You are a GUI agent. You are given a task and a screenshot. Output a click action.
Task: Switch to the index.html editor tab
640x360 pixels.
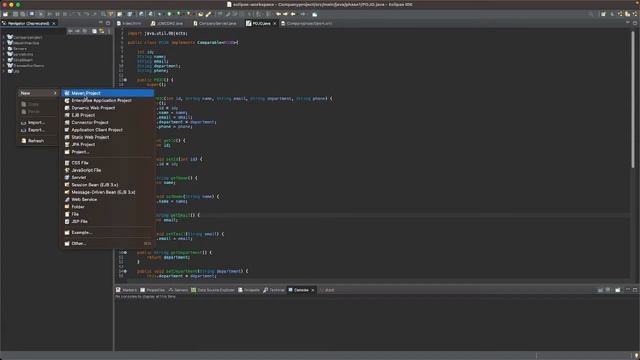tap(129, 24)
